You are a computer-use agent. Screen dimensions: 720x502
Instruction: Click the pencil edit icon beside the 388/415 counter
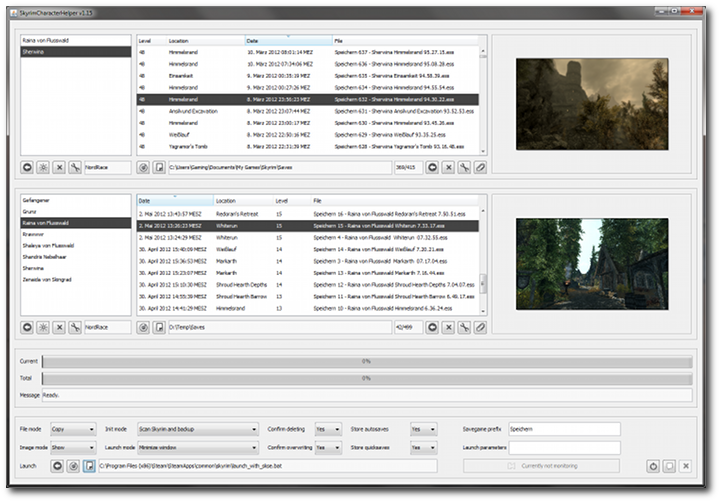pos(481,167)
